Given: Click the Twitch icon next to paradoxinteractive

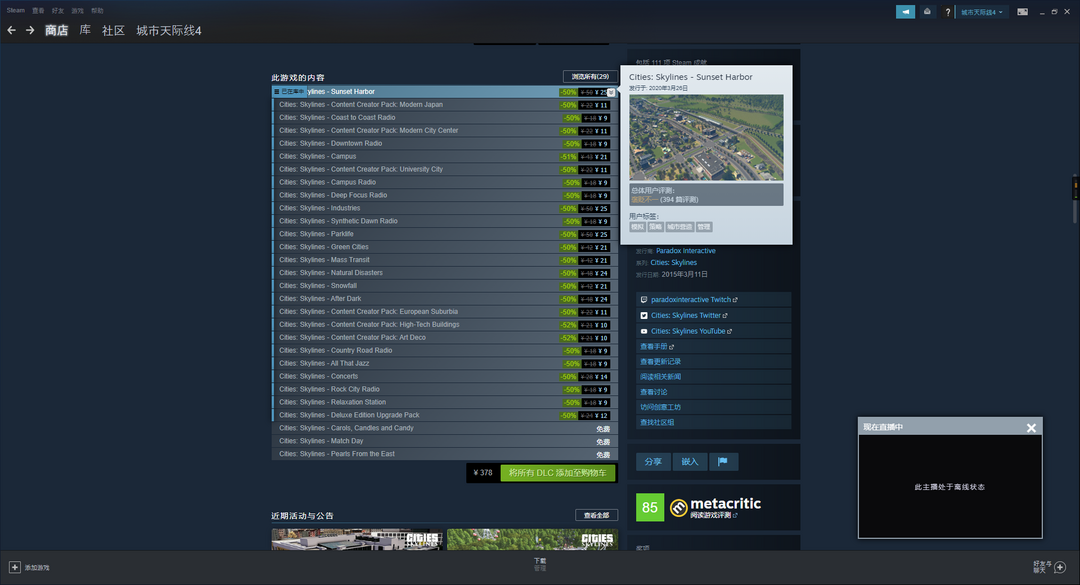Looking at the screenshot, I should click(x=644, y=300).
